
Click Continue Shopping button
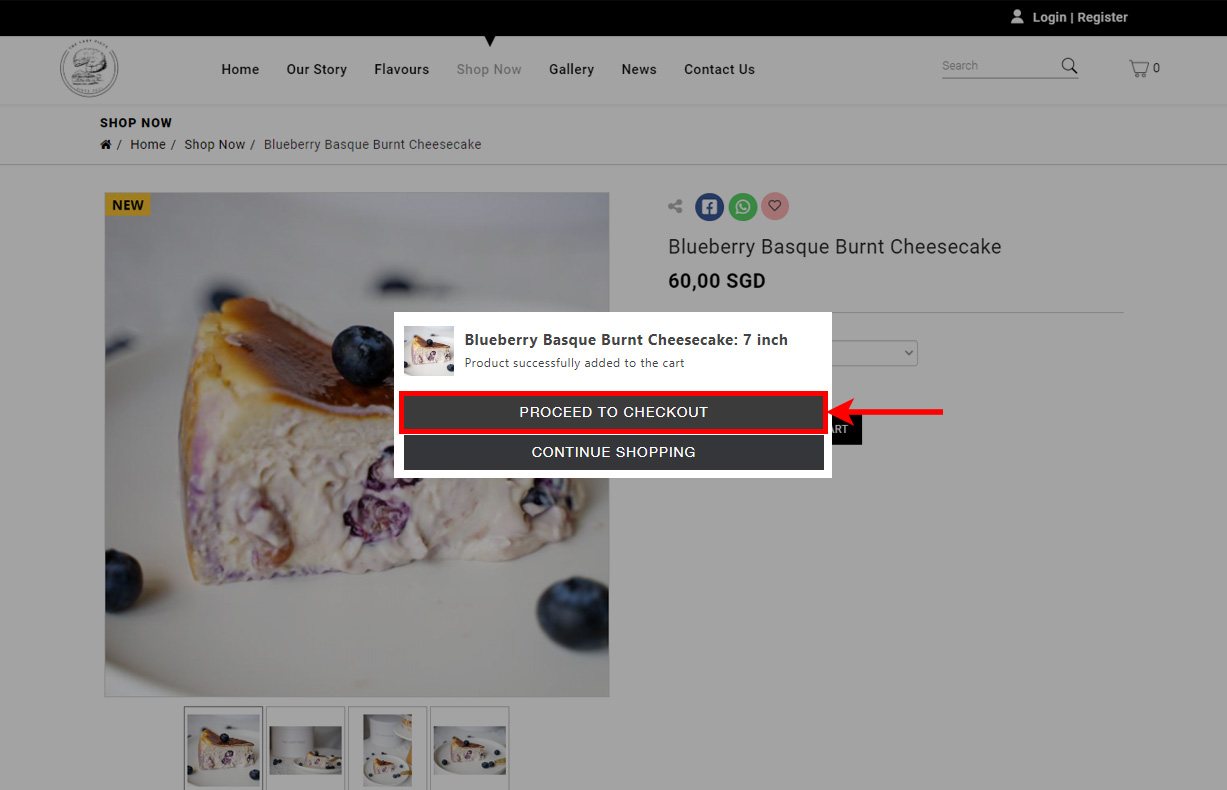click(x=613, y=452)
